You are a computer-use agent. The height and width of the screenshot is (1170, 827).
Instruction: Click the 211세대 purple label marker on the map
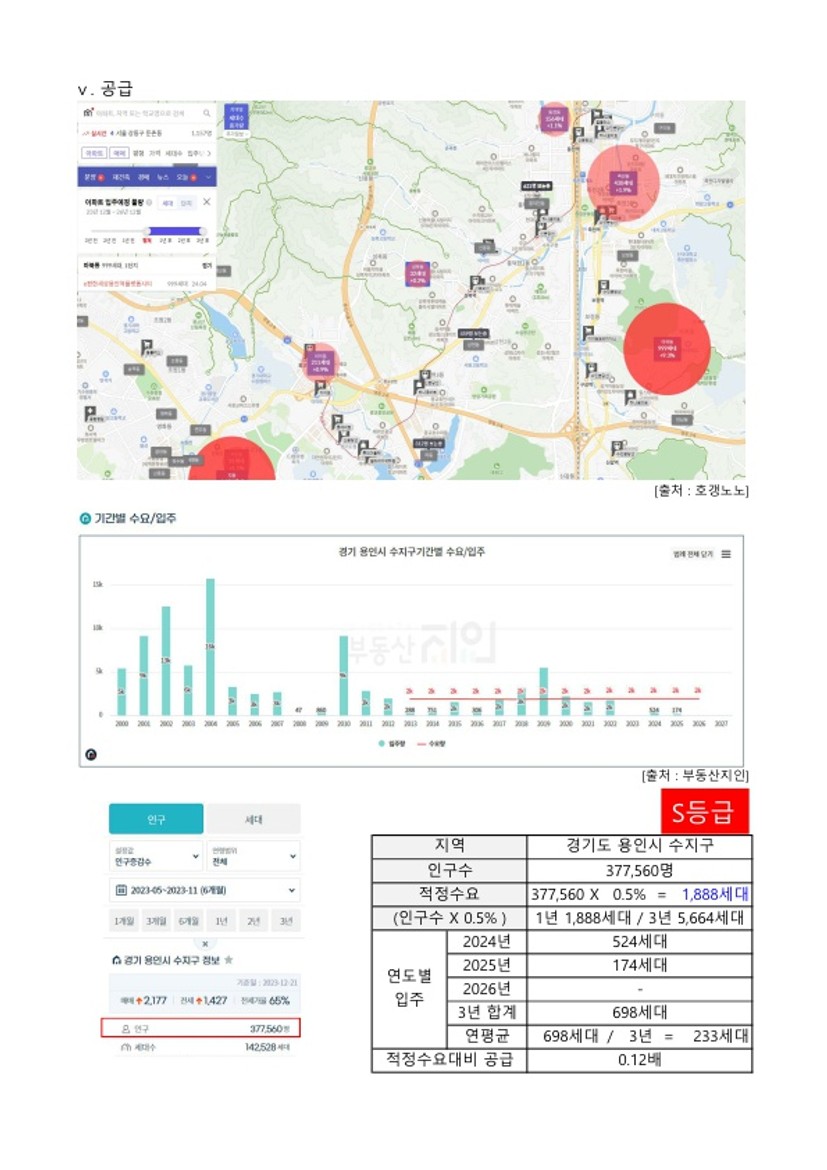[x=320, y=363]
